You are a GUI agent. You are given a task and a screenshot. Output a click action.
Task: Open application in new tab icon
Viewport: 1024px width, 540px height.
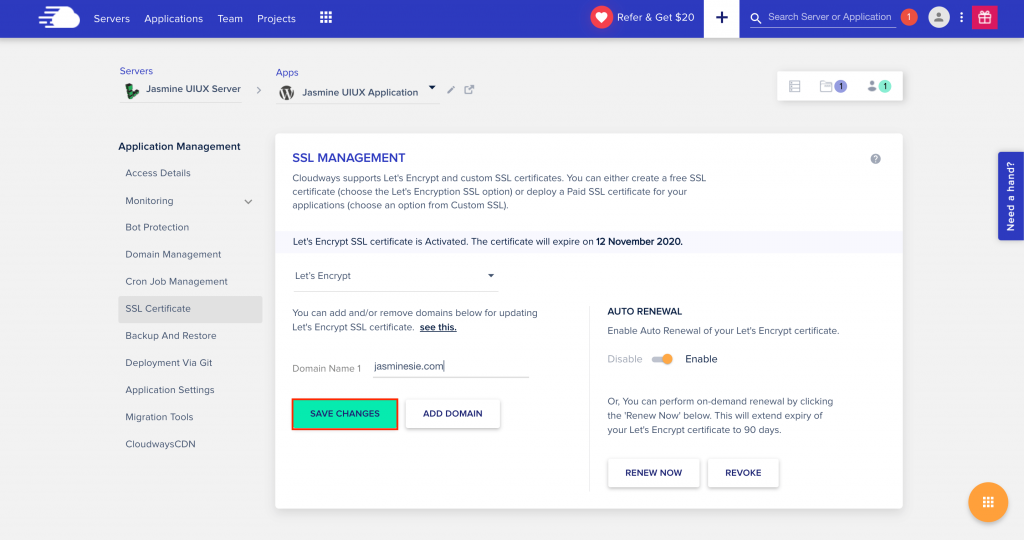click(469, 89)
